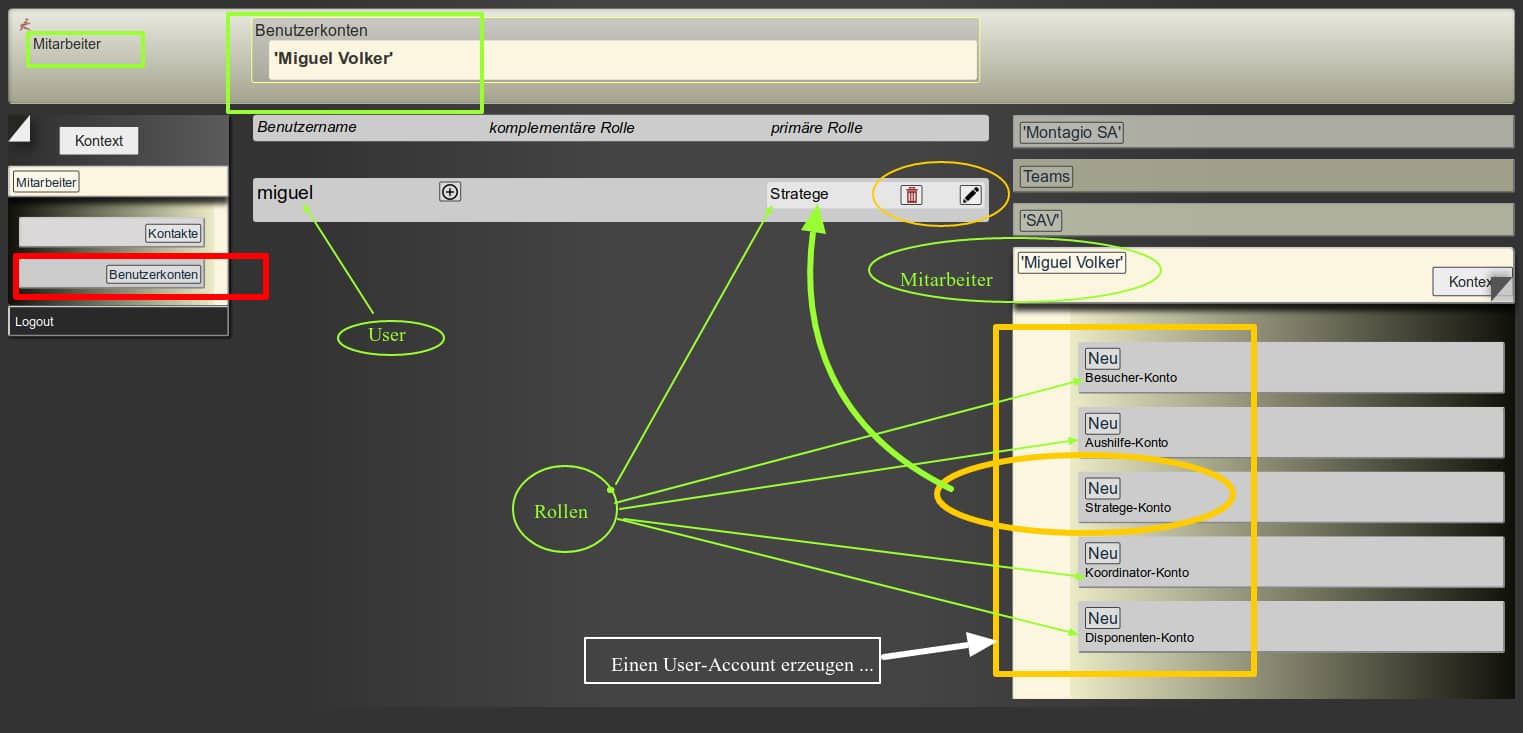Select the 'SAV' team entry

pyautogui.click(x=1041, y=220)
